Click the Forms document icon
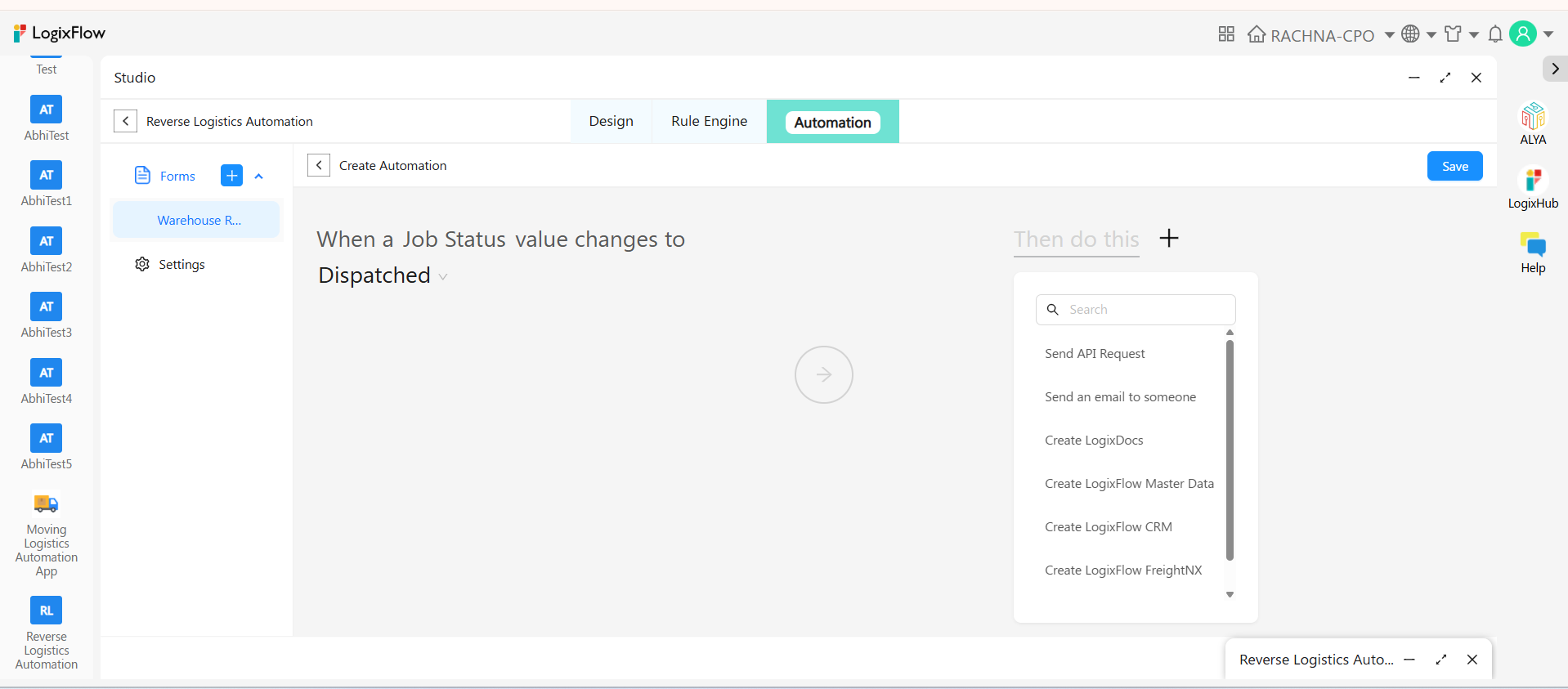 (142, 176)
